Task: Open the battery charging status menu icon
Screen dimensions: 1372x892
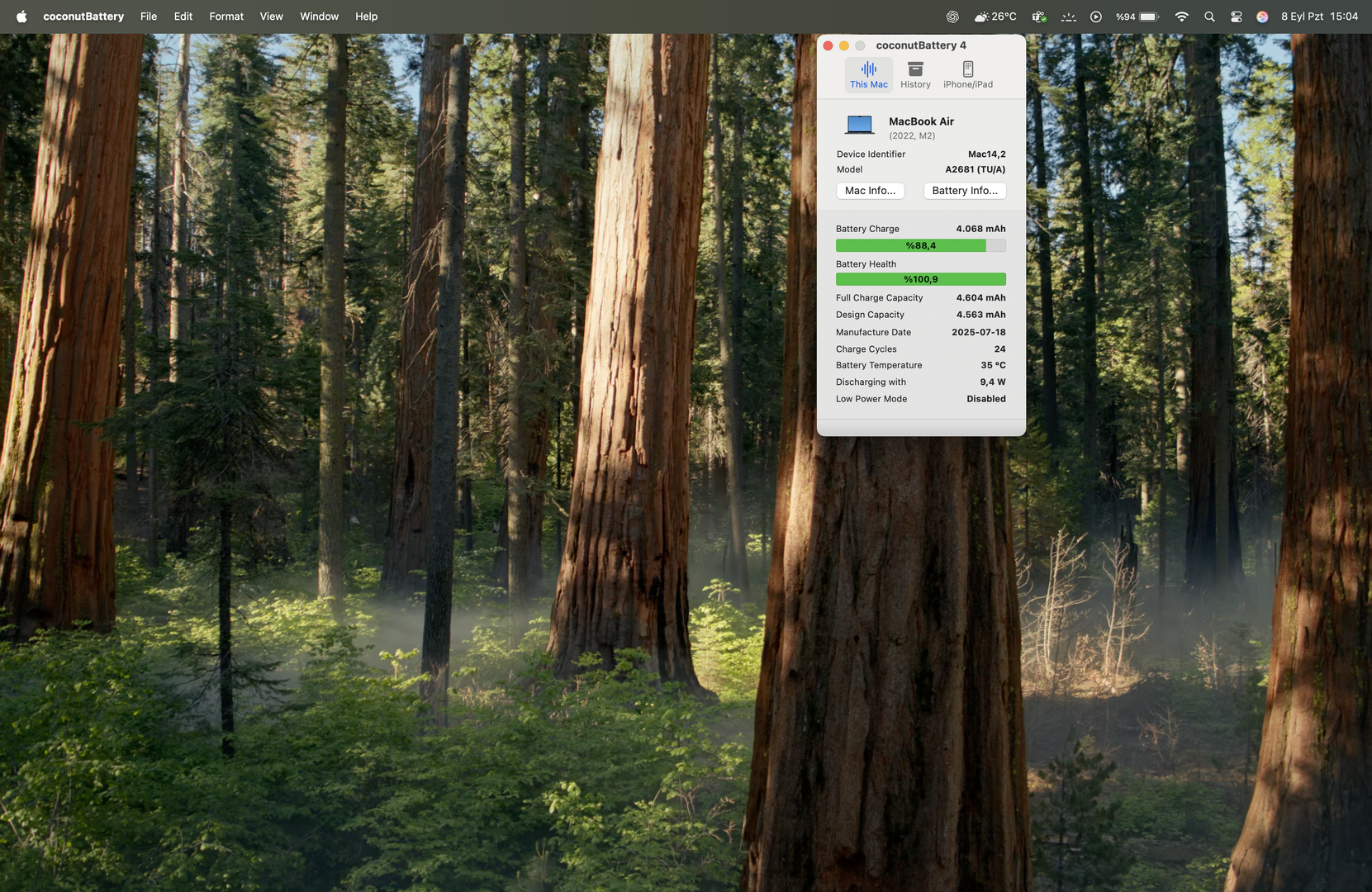Action: coord(1039,17)
